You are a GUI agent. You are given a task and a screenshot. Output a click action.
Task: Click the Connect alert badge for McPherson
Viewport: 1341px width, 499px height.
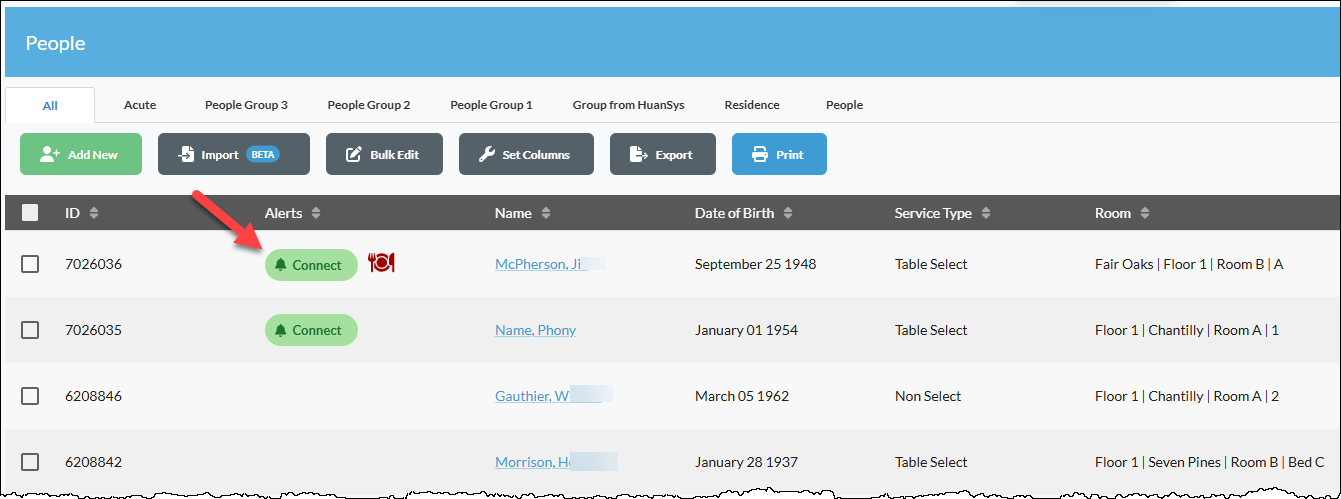tap(311, 265)
